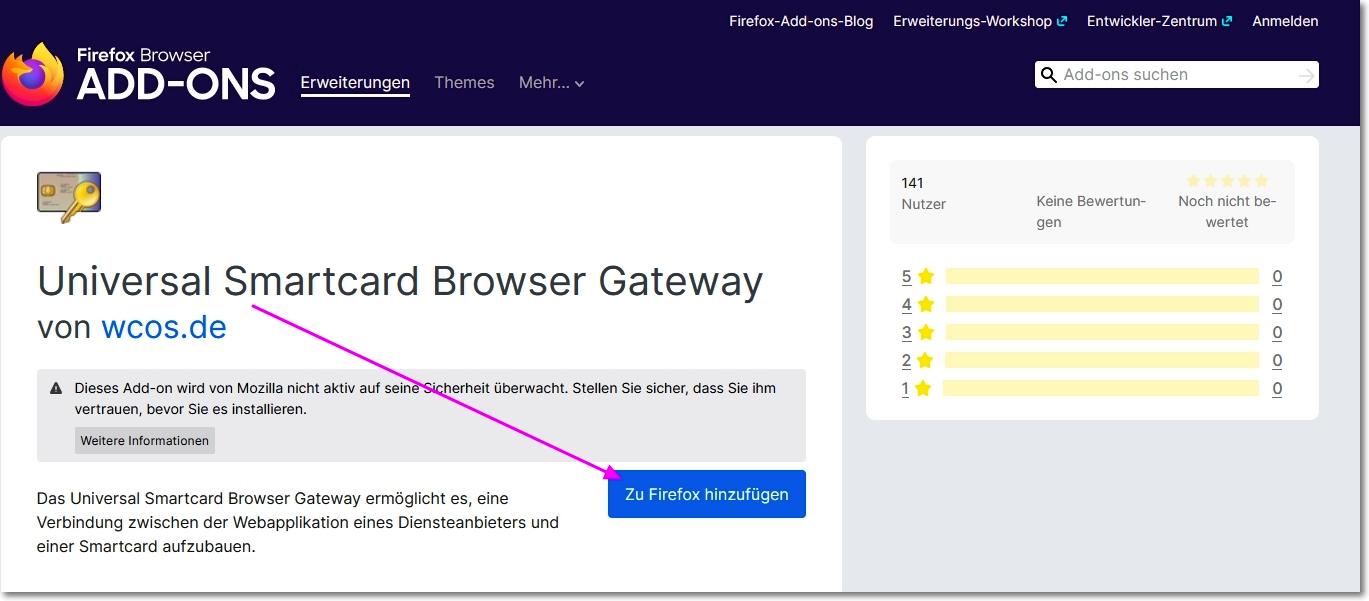The image size is (1369, 601).
Task: Click Keine Bewertungen text
Action: 1091,212
